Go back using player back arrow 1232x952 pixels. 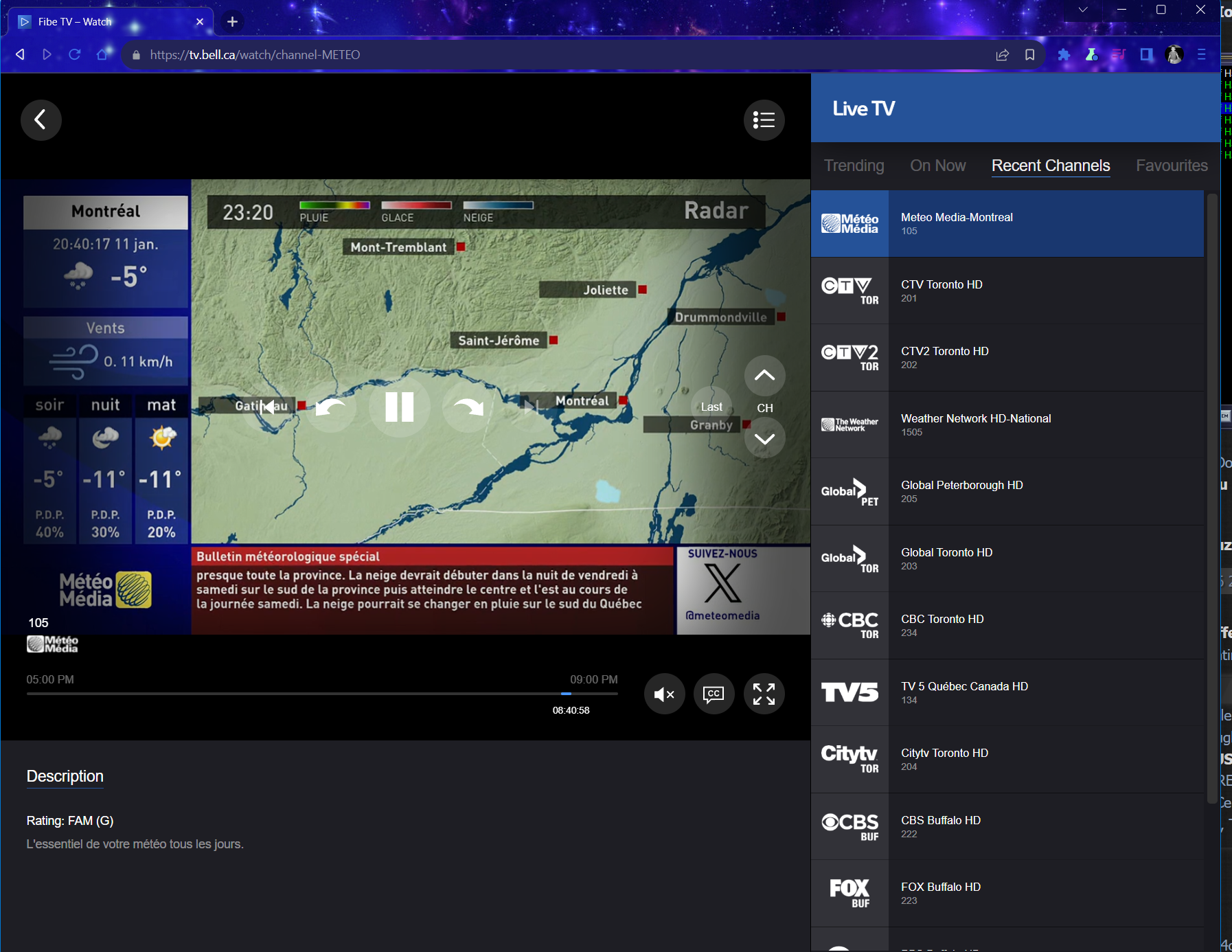pyautogui.click(x=41, y=120)
